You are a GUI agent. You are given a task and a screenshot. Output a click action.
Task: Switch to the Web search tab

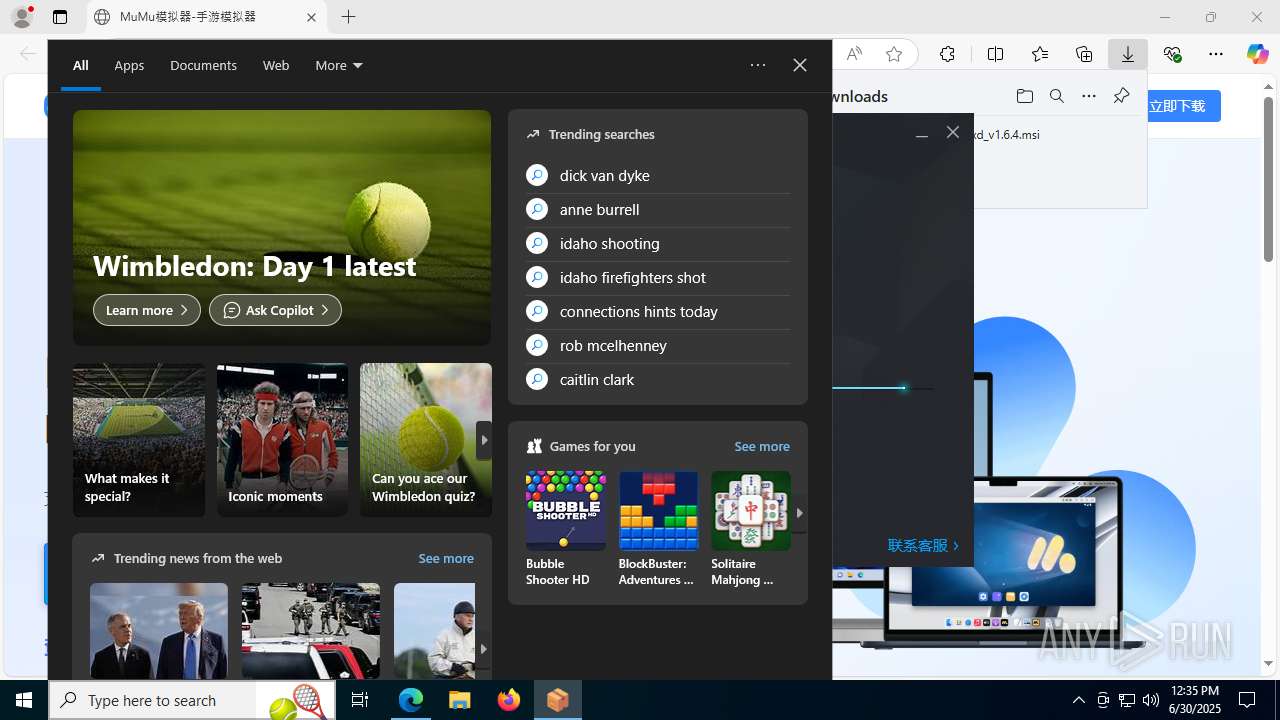coord(276,65)
